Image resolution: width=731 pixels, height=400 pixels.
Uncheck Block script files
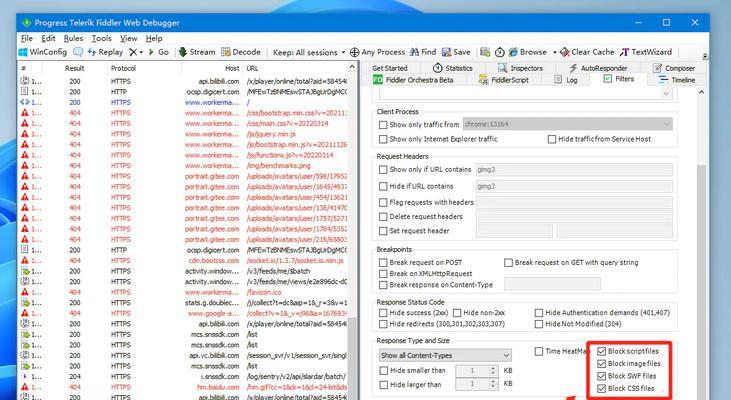pos(601,351)
